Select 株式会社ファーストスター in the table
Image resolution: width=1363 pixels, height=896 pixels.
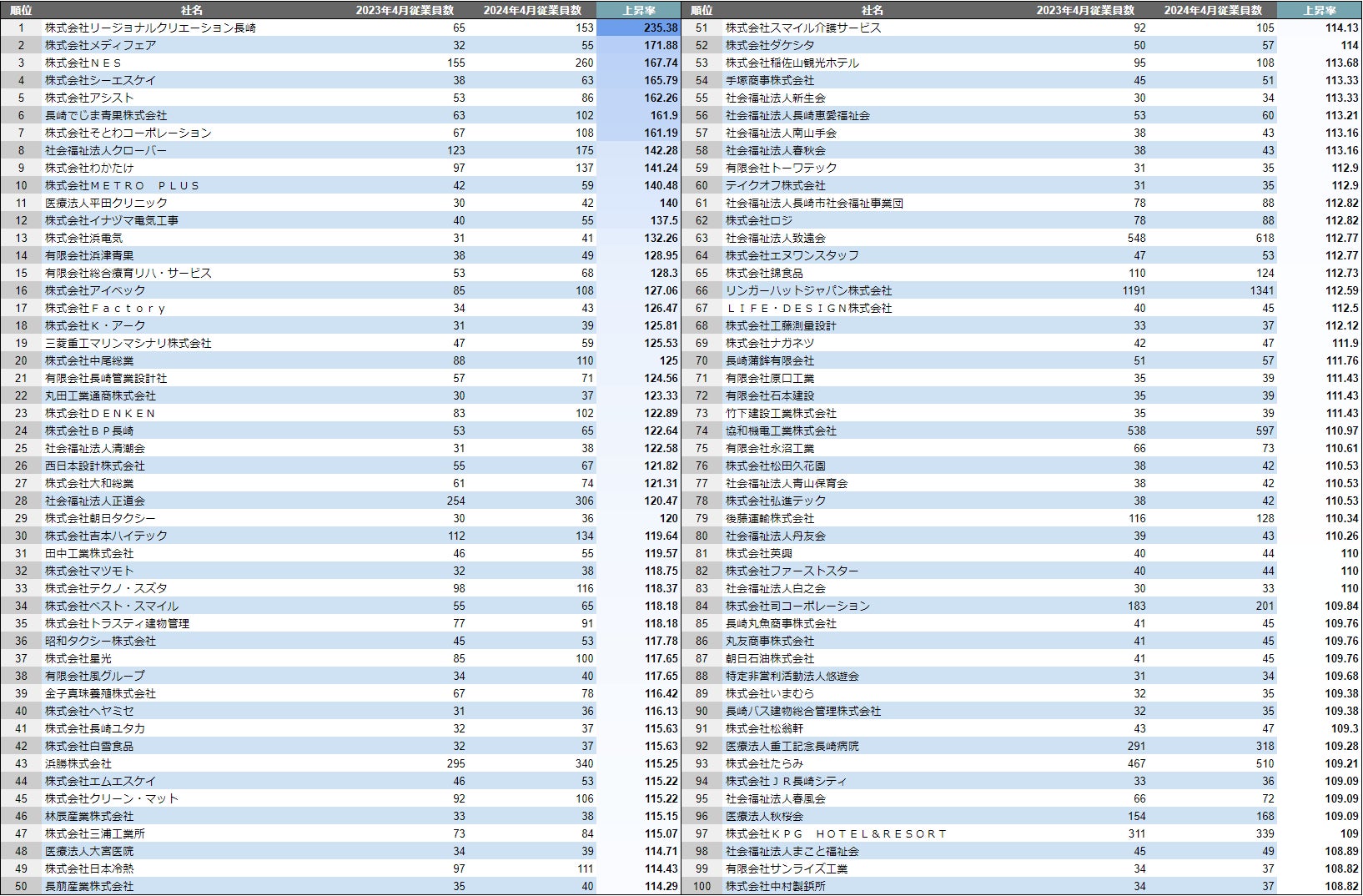point(792,571)
